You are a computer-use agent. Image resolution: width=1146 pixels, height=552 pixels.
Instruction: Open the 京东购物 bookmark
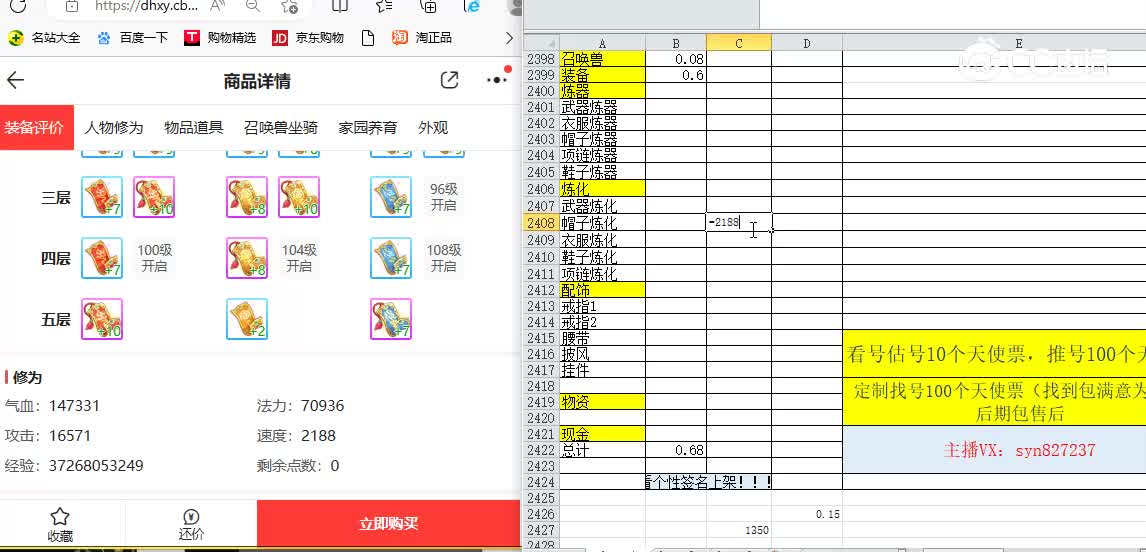click(308, 37)
